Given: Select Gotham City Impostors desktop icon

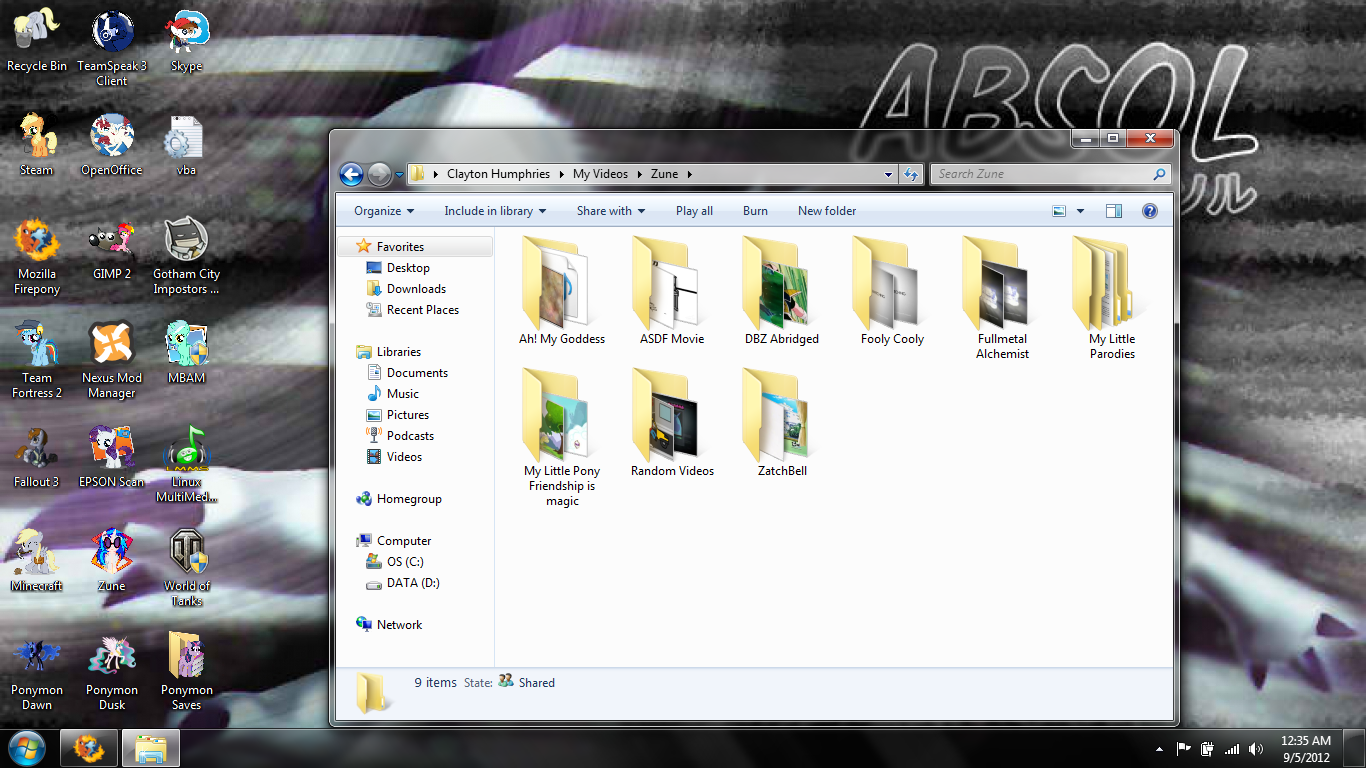Looking at the screenshot, I should pos(187,256).
